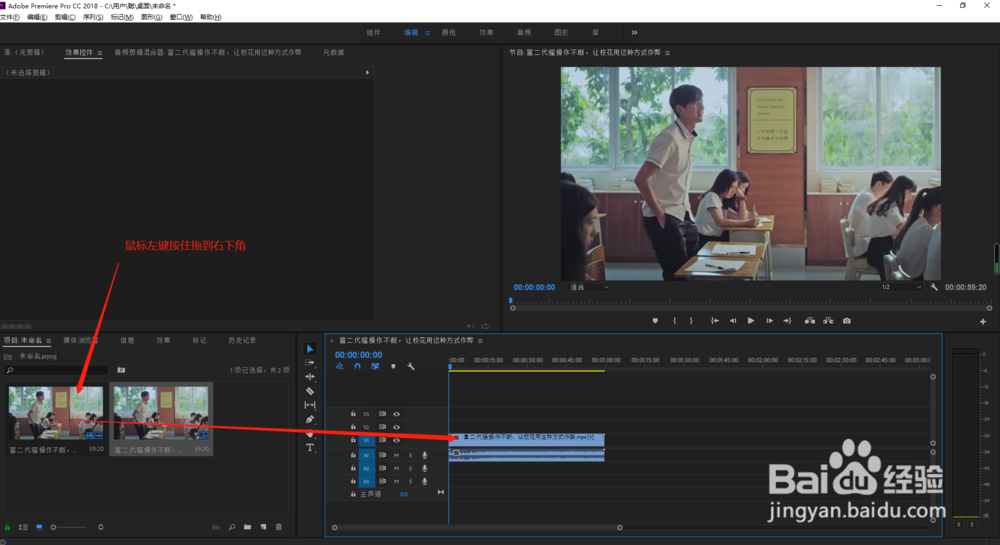Open the 媒体浏览器 tab

coord(80,340)
